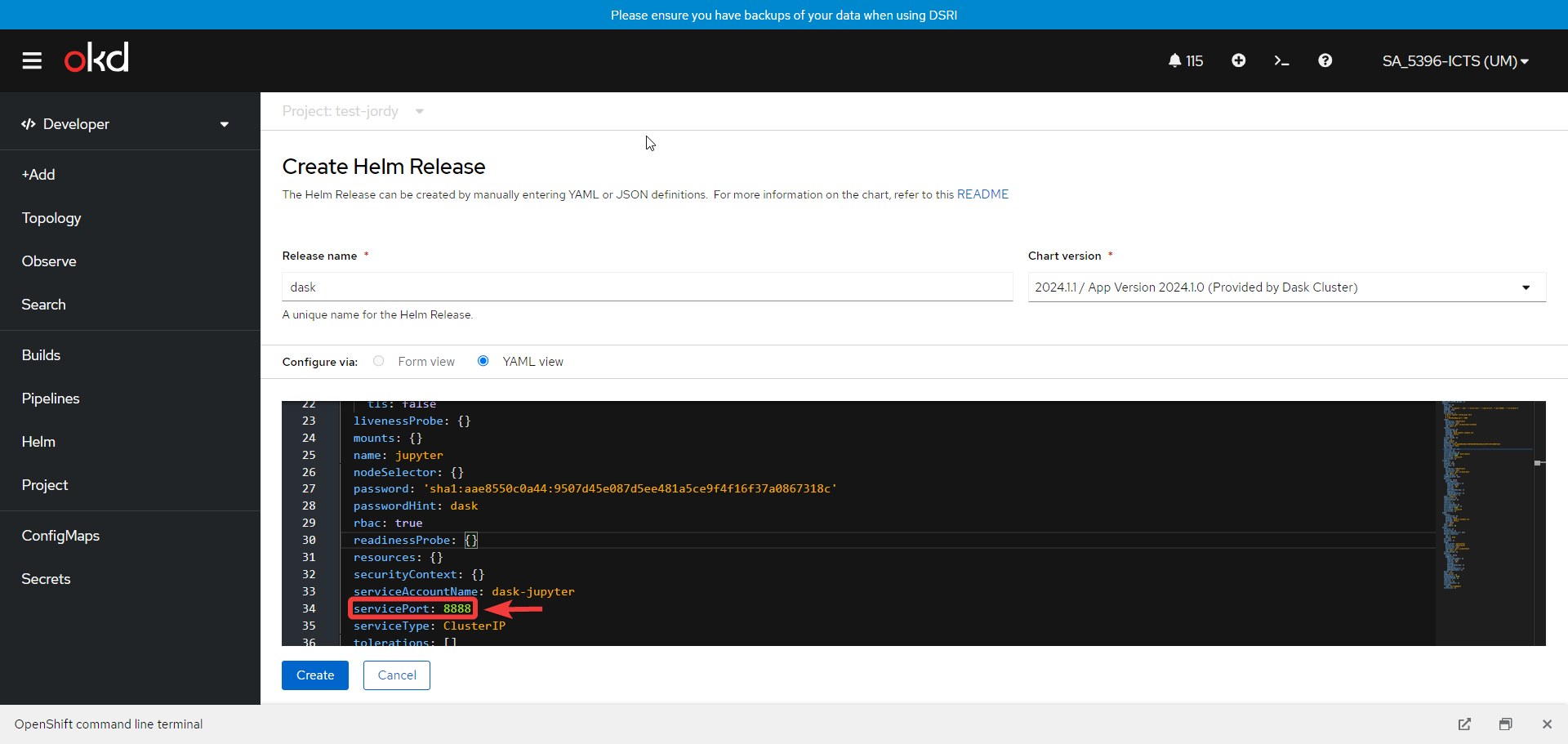This screenshot has height=744, width=1568.
Task: Click rbac: true line
Action: pos(388,523)
